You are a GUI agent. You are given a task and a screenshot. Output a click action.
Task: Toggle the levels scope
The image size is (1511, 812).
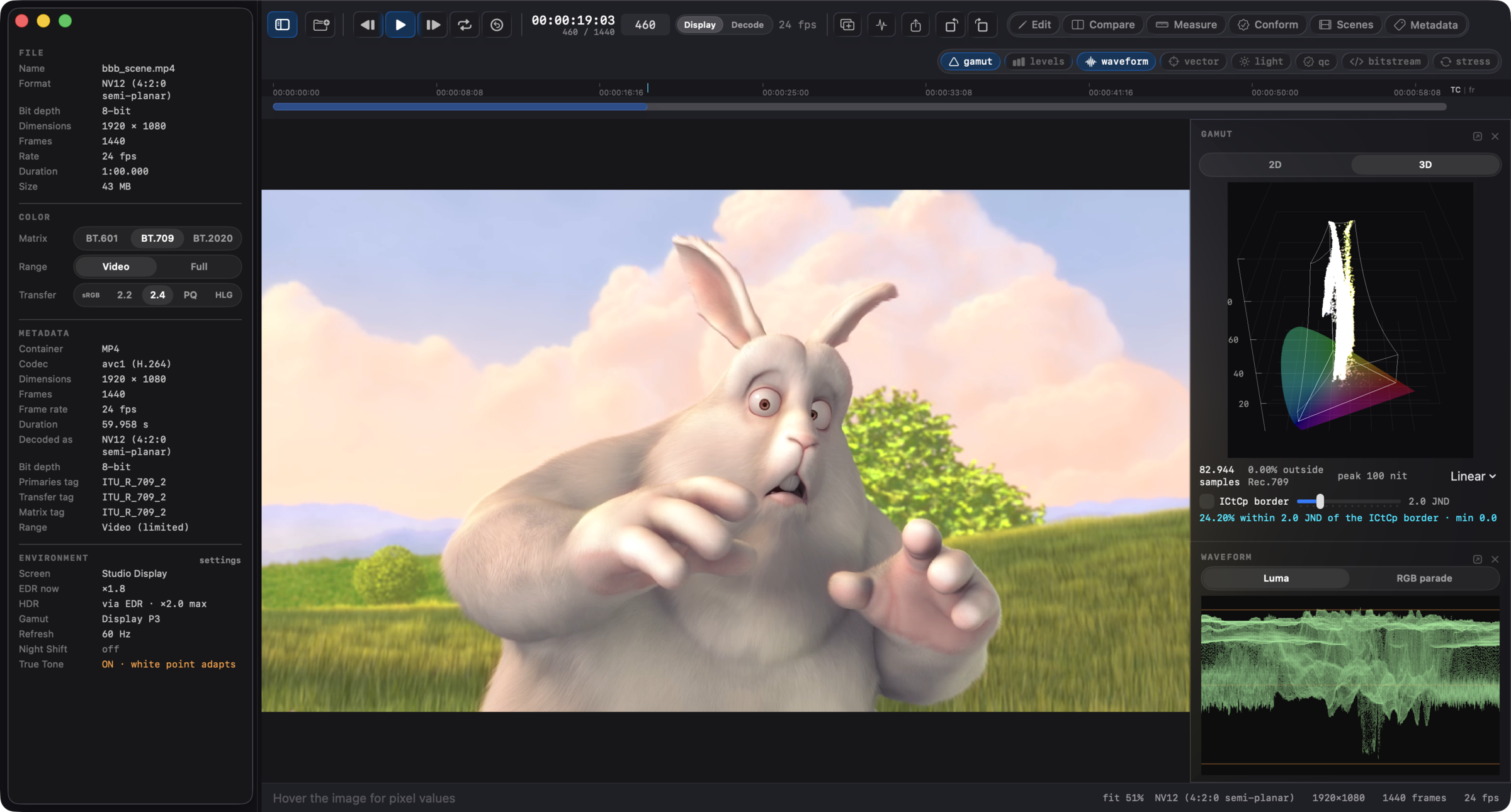click(1038, 61)
